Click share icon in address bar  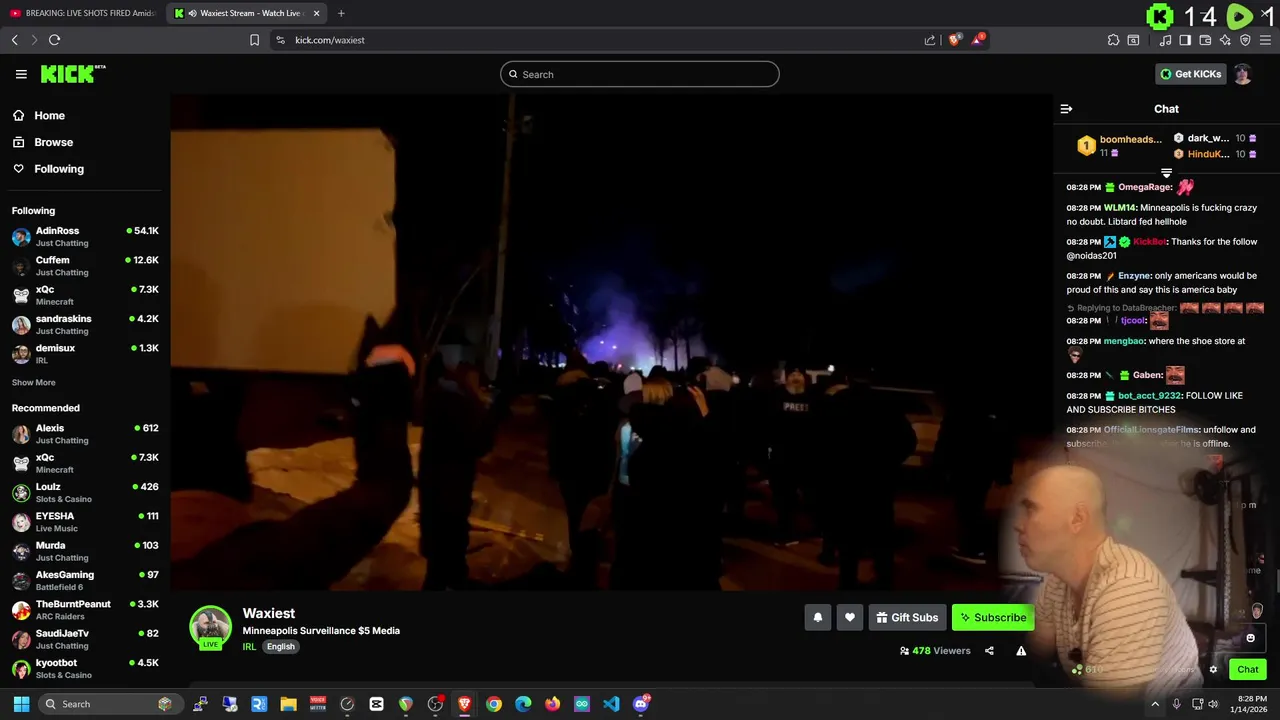pos(930,40)
